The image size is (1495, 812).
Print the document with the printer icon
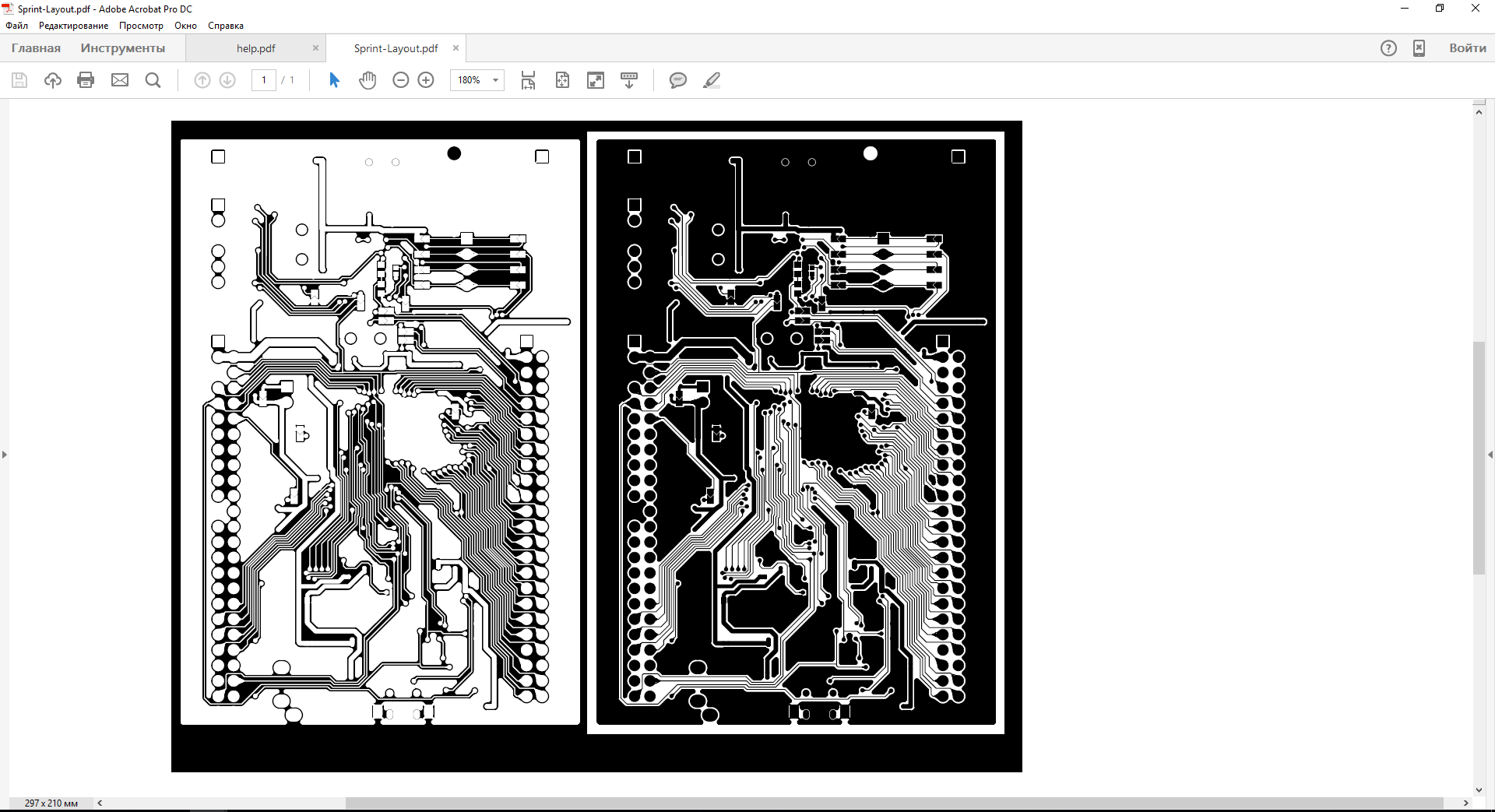tap(86, 80)
